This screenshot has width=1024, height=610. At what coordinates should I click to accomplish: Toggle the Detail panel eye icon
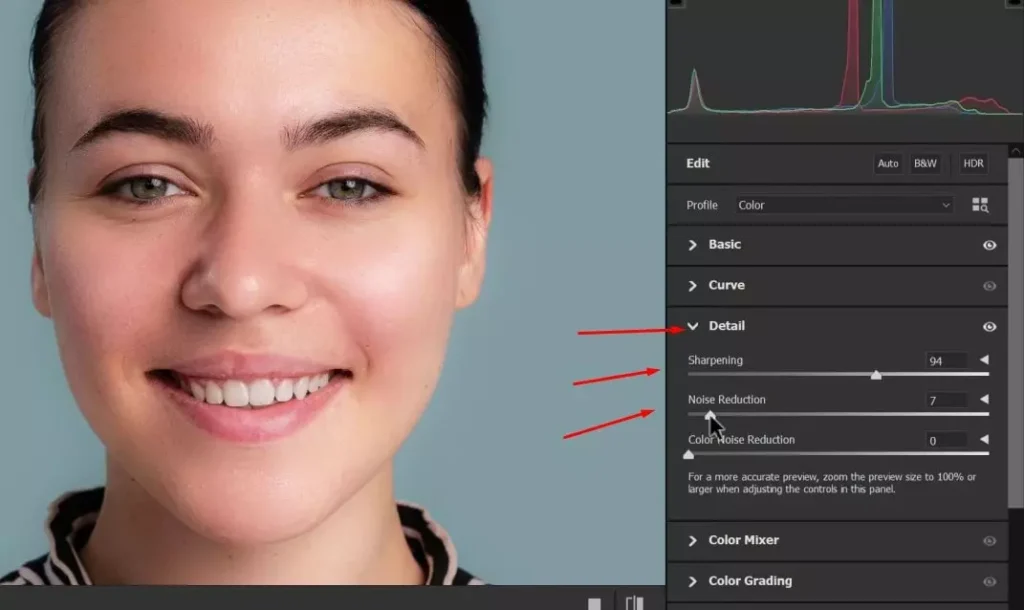989,326
